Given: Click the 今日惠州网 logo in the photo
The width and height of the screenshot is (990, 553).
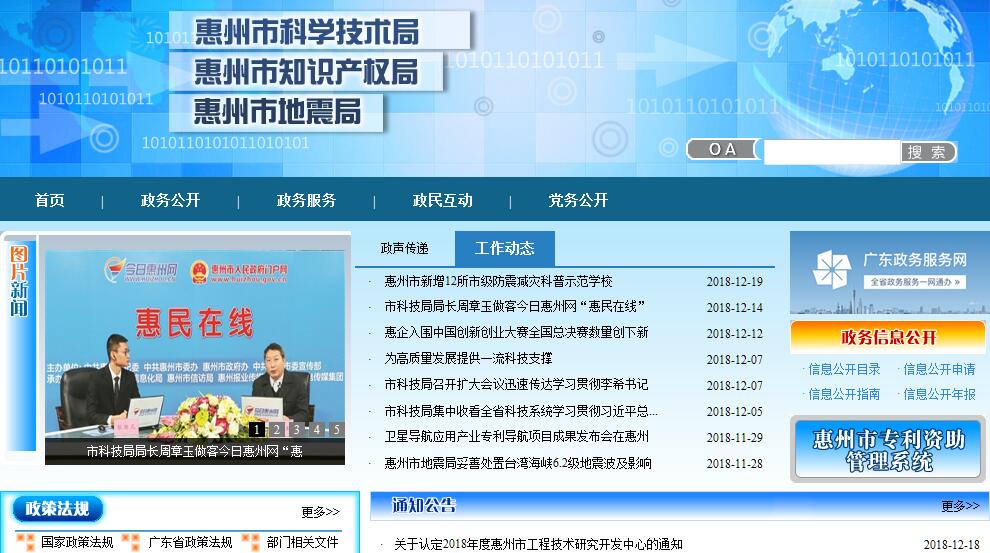Looking at the screenshot, I should click(141, 270).
